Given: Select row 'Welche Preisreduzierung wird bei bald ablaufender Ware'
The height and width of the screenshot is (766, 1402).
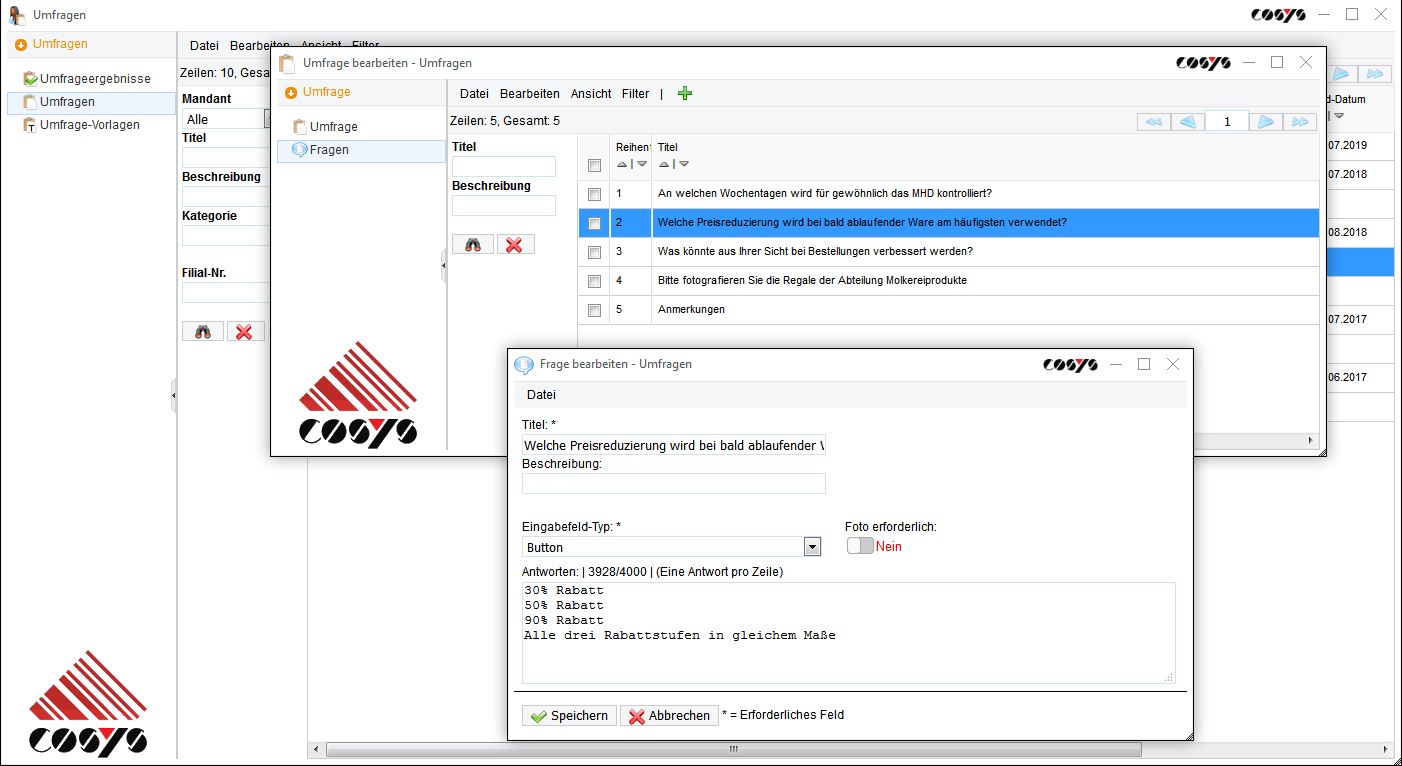Looking at the screenshot, I should [948, 223].
